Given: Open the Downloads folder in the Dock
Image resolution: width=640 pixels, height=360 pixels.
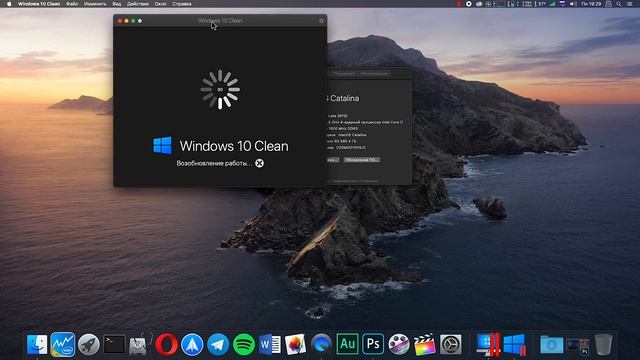Looking at the screenshot, I should [x=551, y=344].
